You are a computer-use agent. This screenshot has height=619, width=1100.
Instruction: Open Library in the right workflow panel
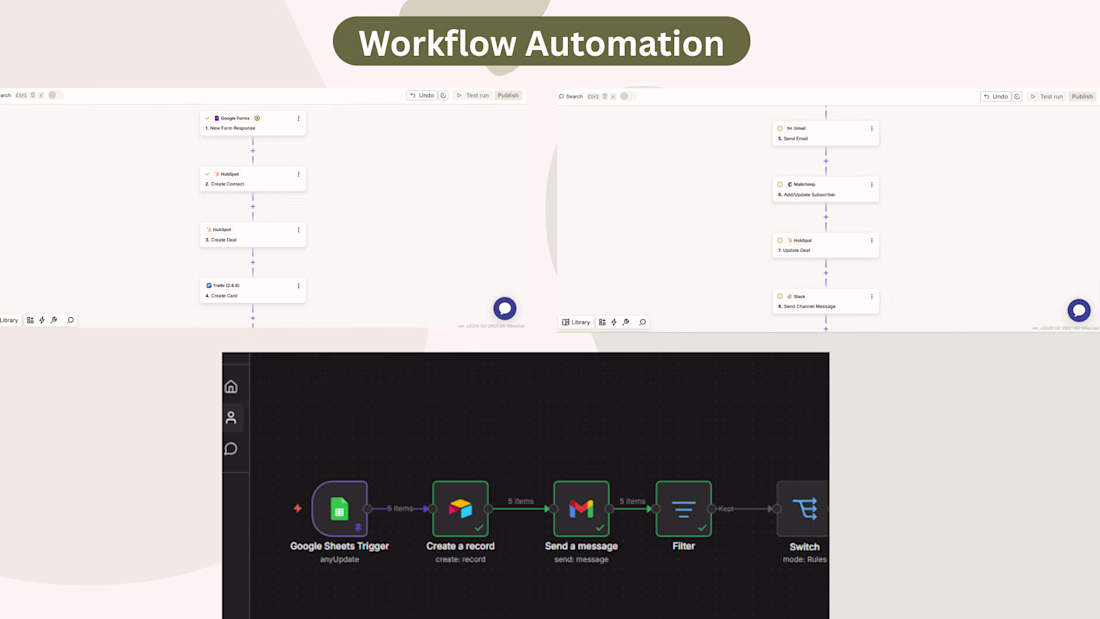click(x=576, y=322)
